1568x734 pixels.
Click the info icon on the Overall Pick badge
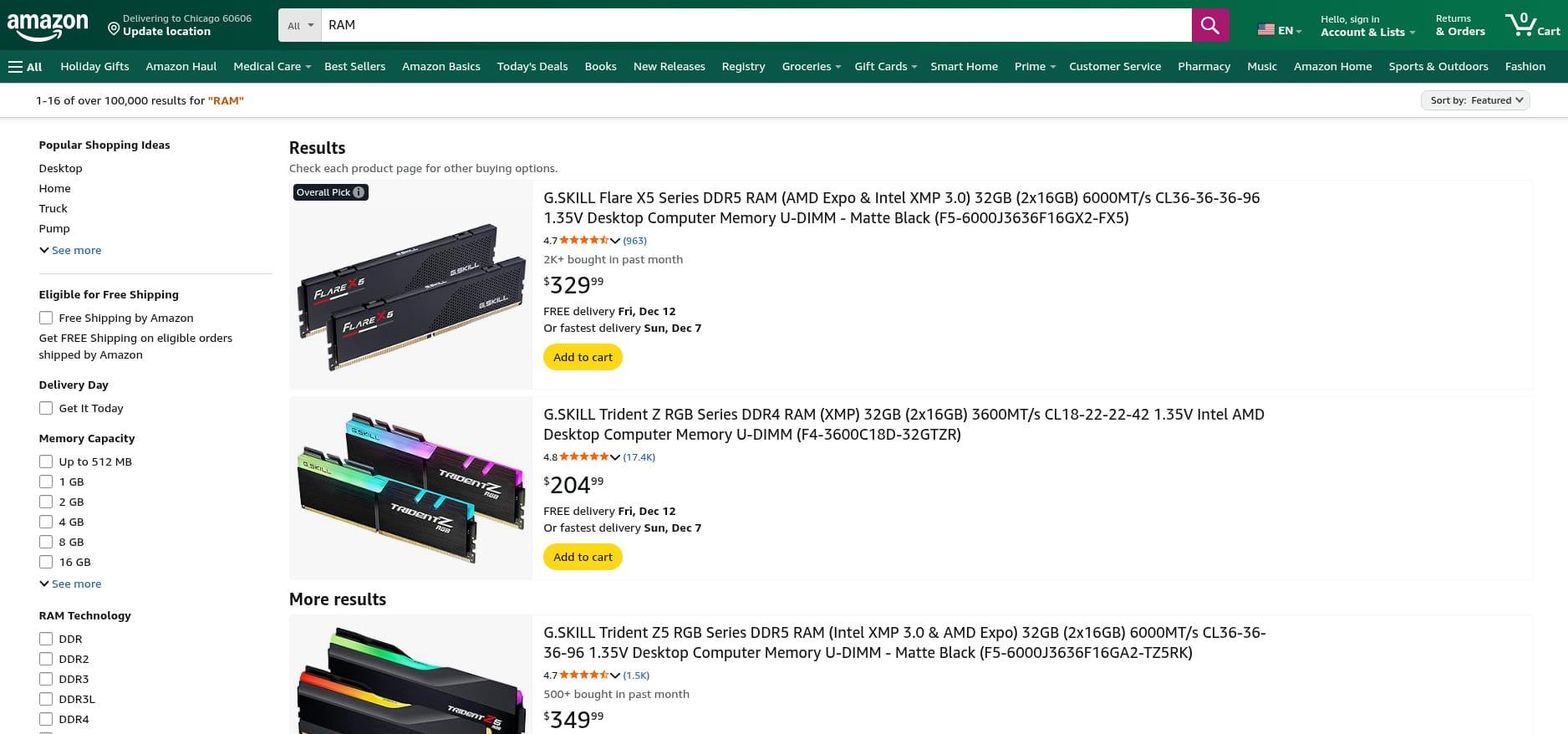(x=358, y=192)
